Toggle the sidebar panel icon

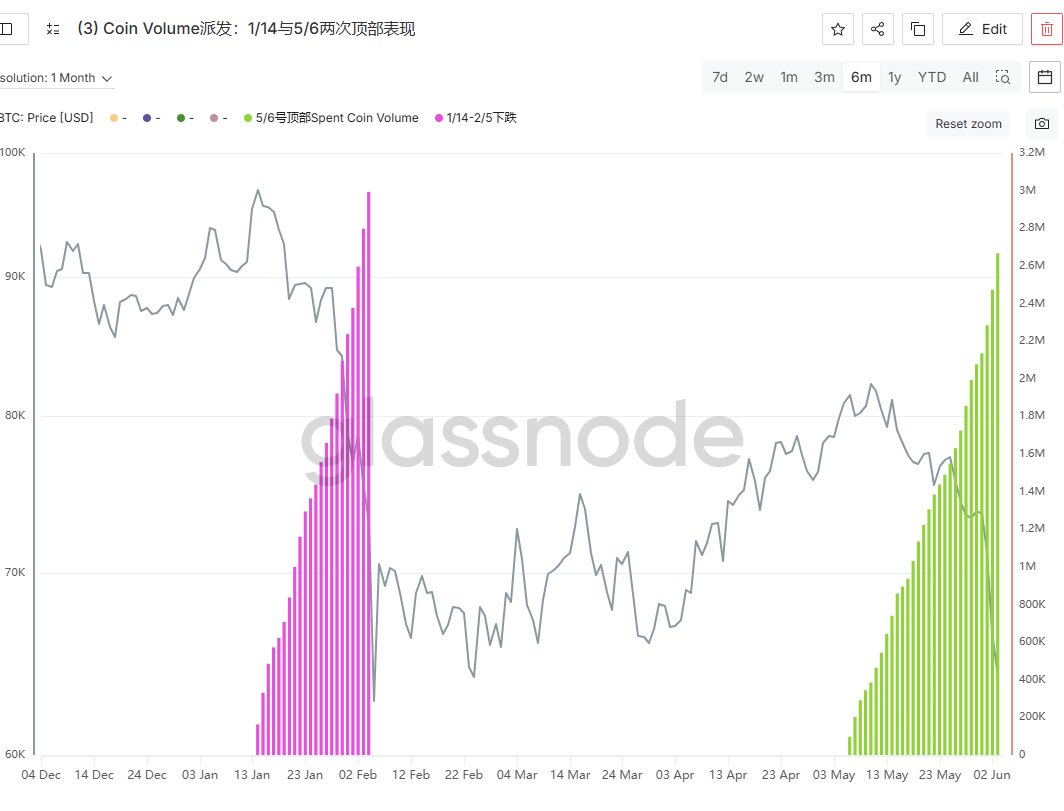point(8,29)
